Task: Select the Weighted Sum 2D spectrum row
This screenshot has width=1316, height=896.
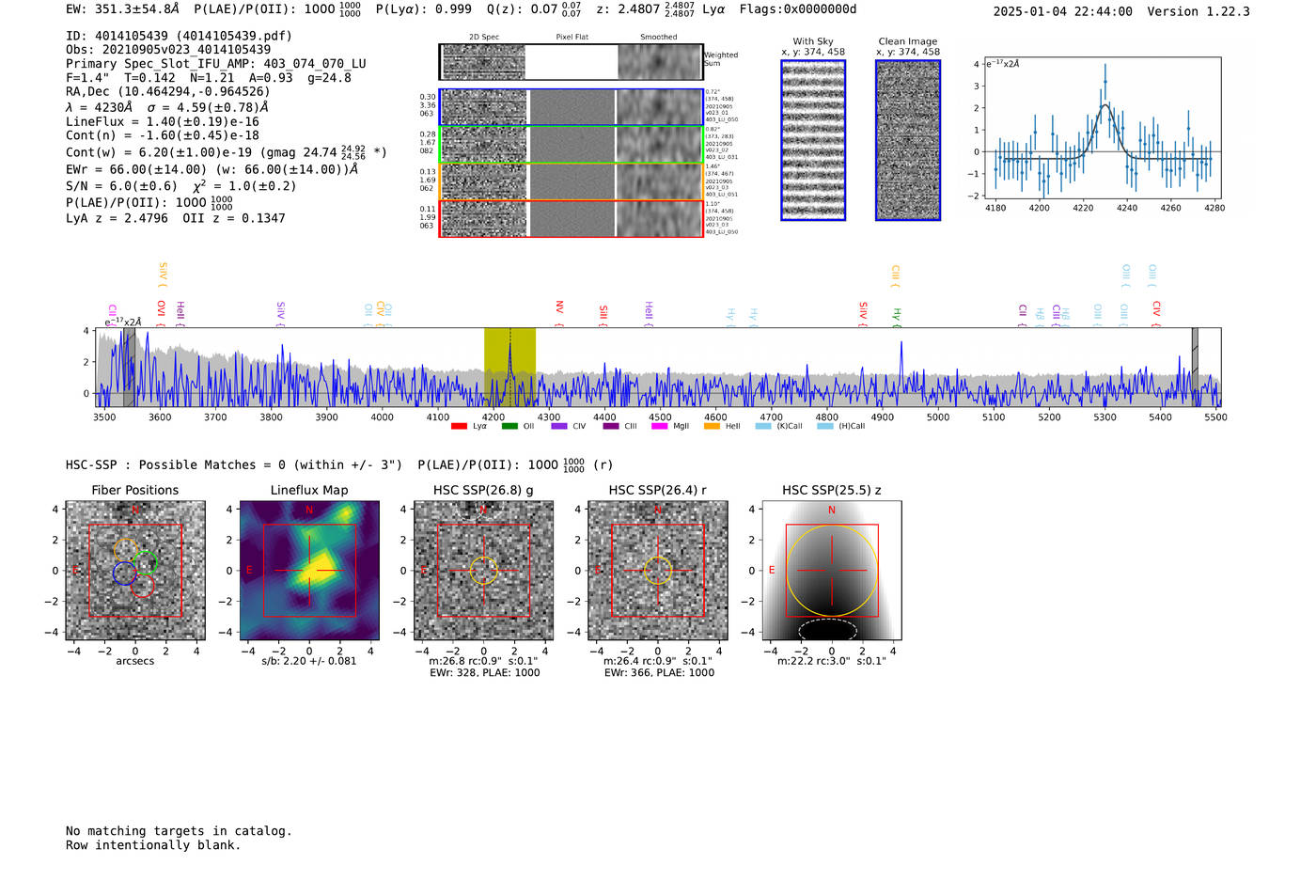Action: [x=572, y=62]
